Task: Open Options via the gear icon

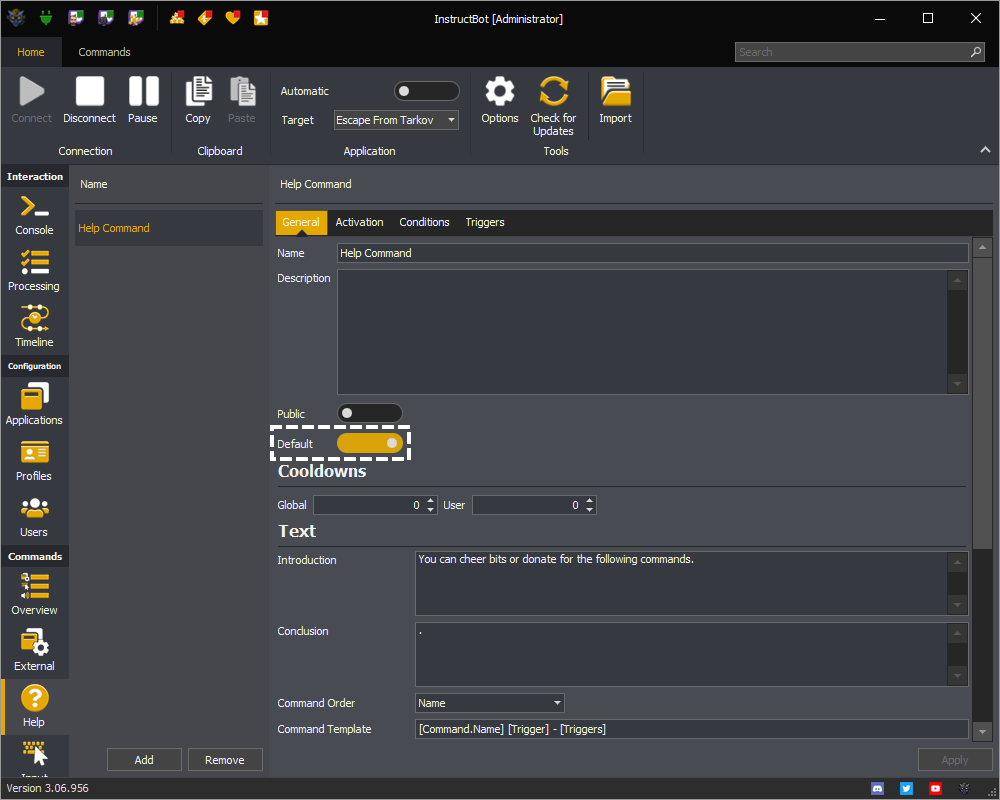Action: (x=500, y=91)
